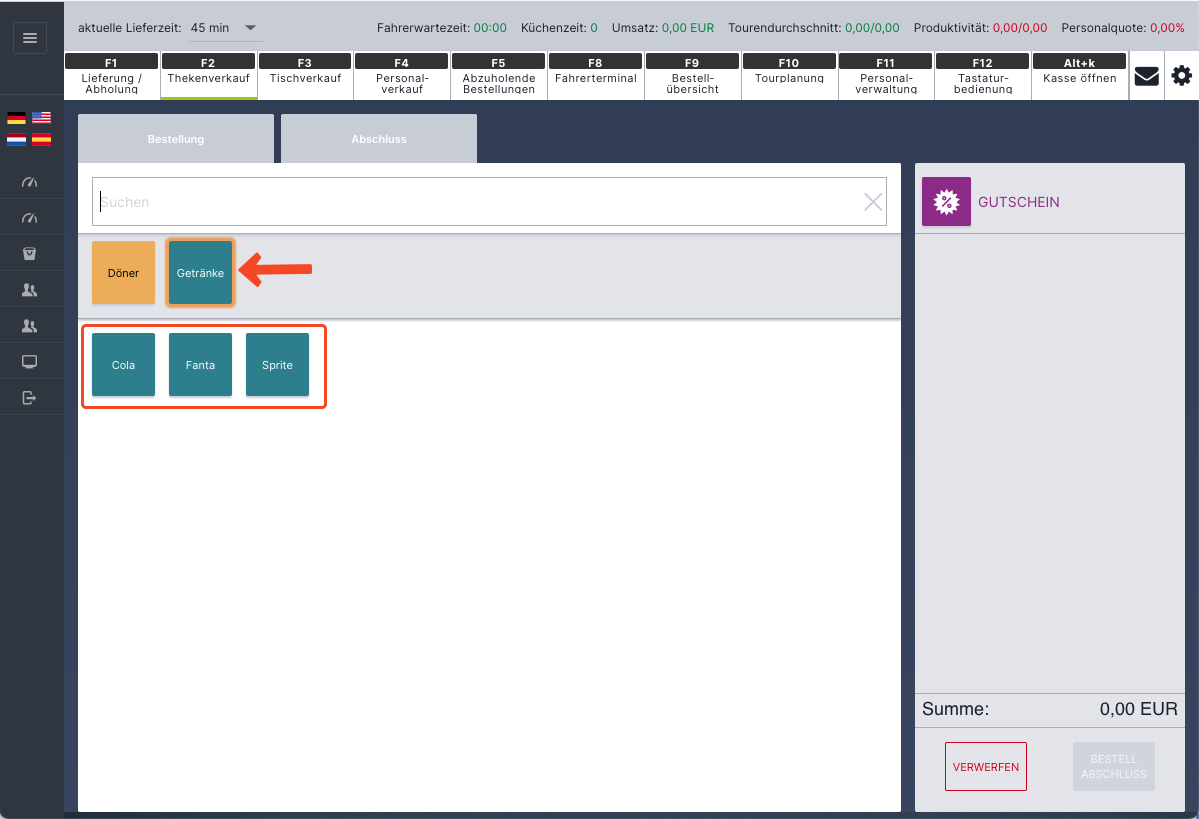Click the GUTSCHEIN label

click(x=1019, y=202)
